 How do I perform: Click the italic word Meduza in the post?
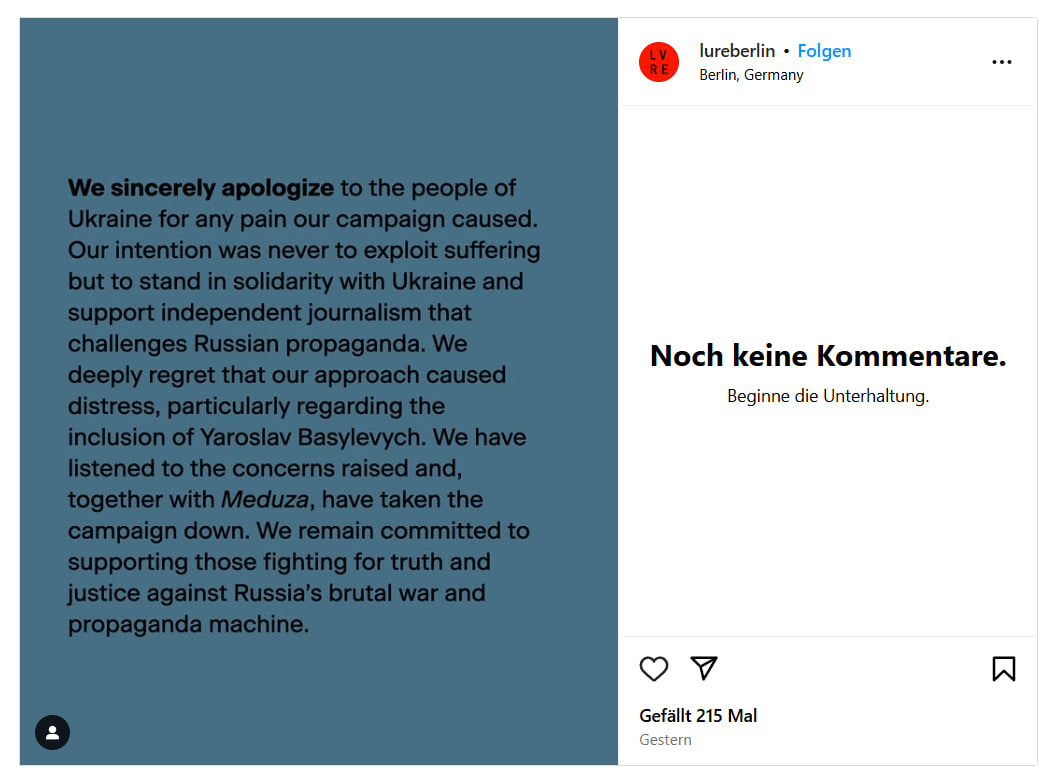266,499
